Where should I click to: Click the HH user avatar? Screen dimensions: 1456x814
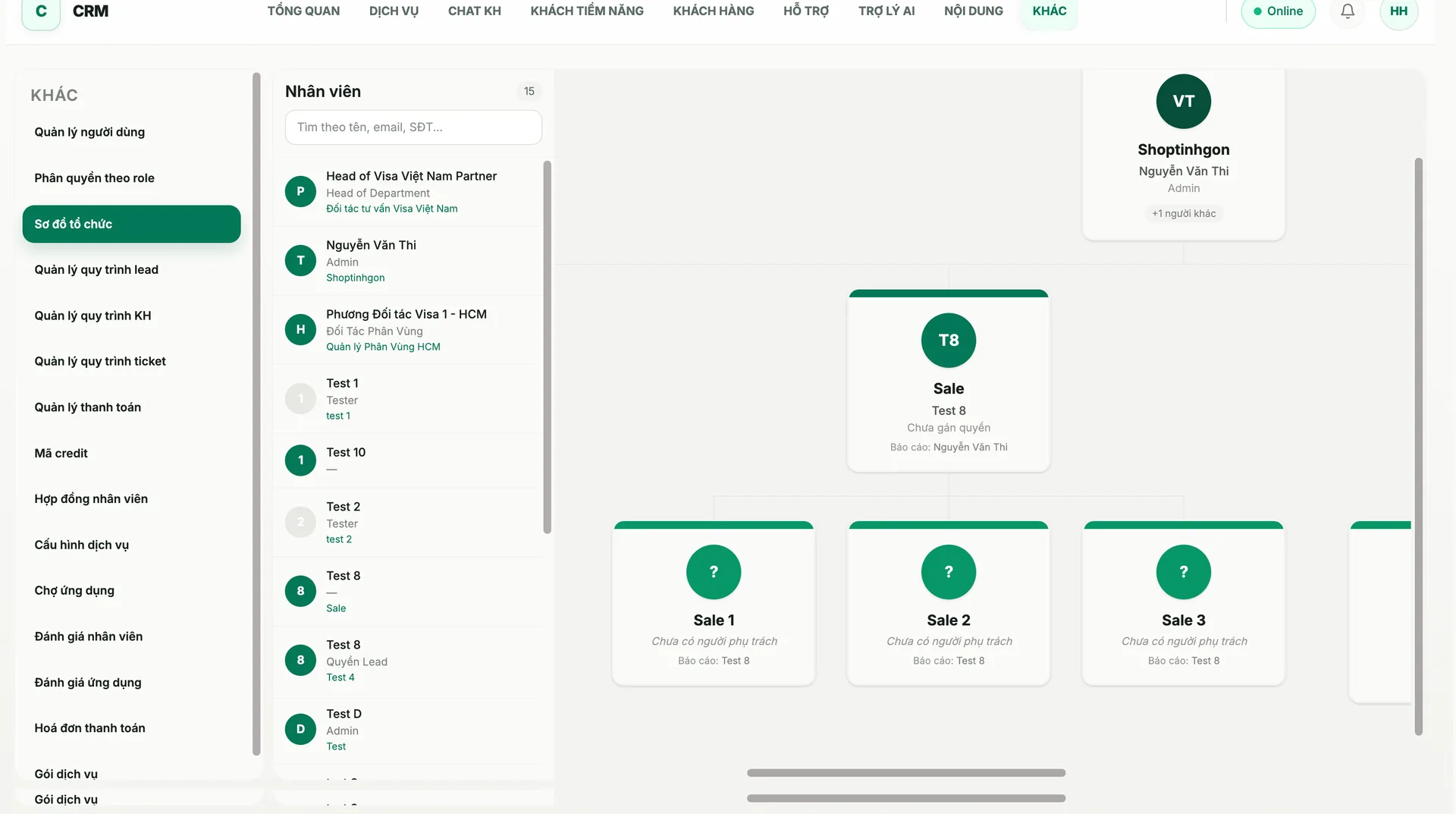(1398, 11)
